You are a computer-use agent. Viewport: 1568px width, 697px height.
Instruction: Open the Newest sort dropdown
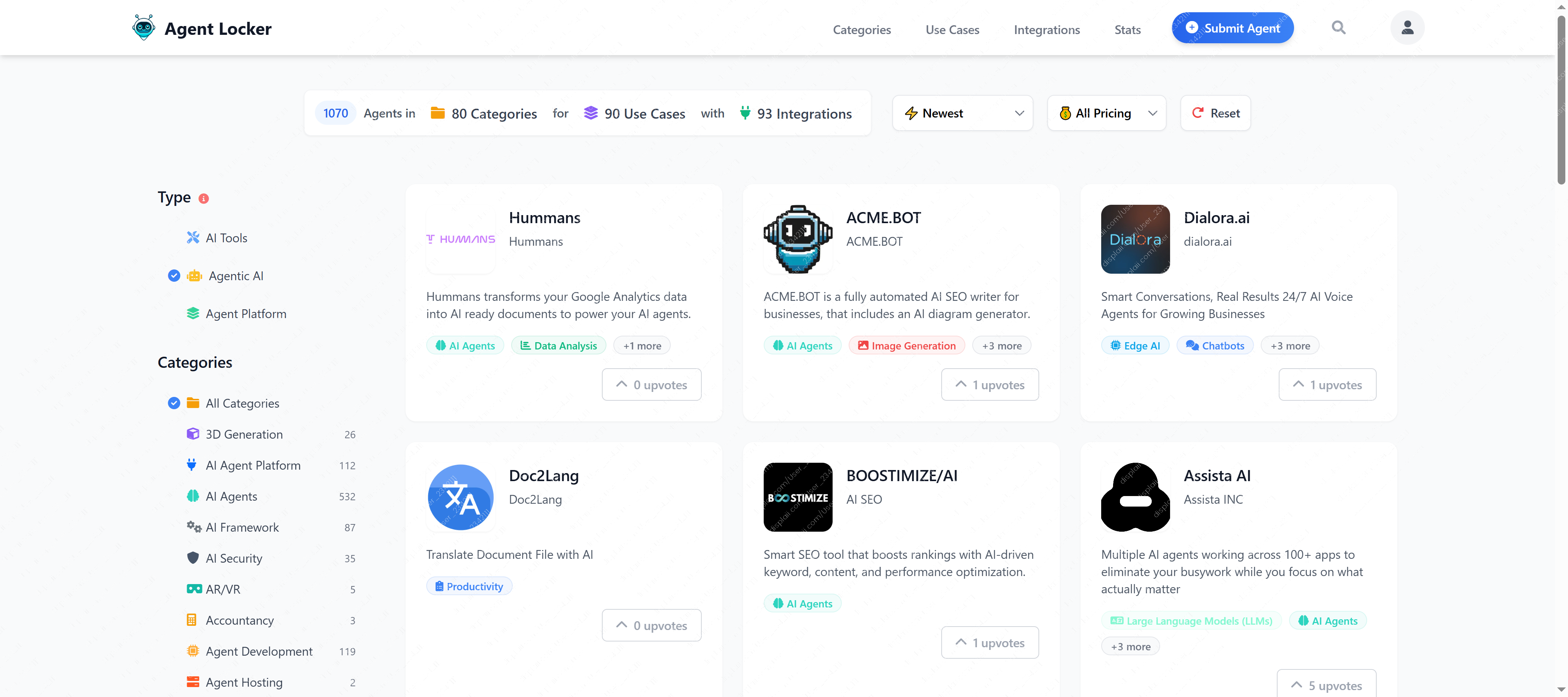click(x=962, y=113)
